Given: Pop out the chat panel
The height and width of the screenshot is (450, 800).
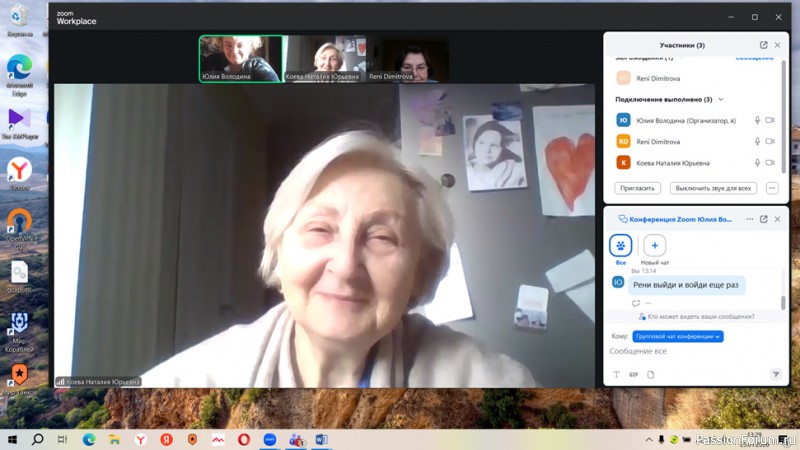Looking at the screenshot, I should pyautogui.click(x=764, y=219).
